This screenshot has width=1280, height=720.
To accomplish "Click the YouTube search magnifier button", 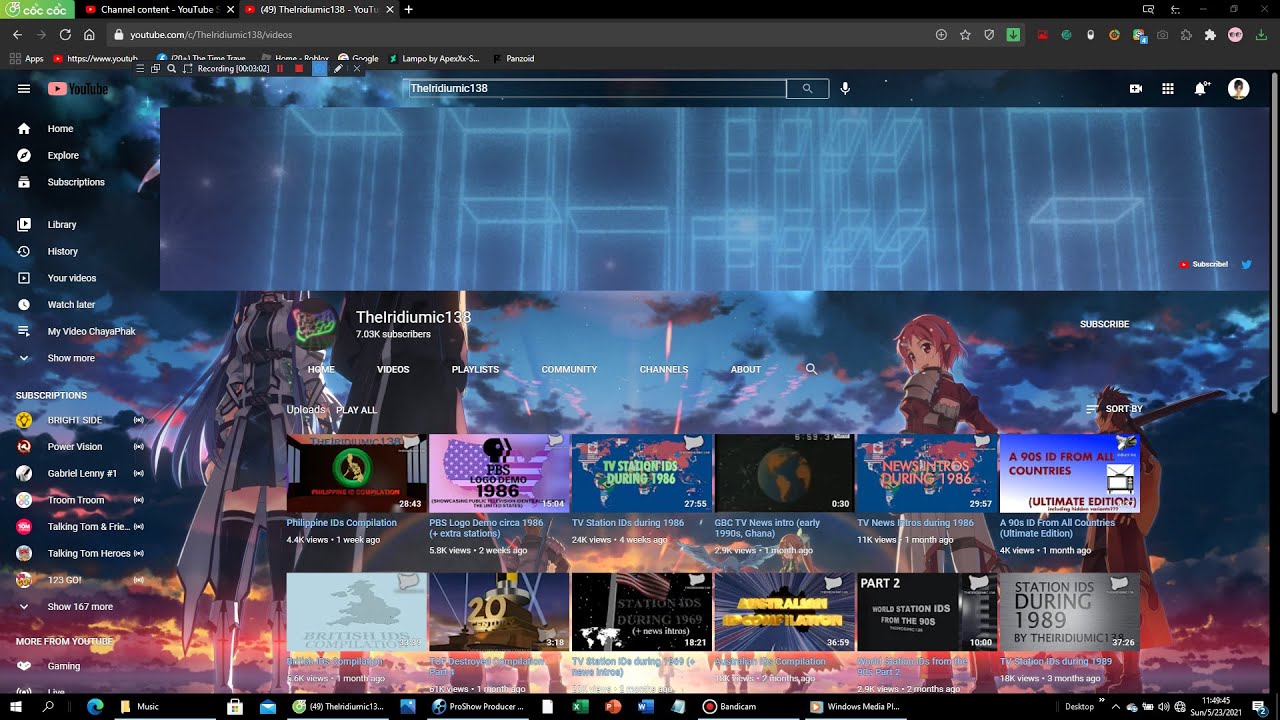I will [x=808, y=89].
